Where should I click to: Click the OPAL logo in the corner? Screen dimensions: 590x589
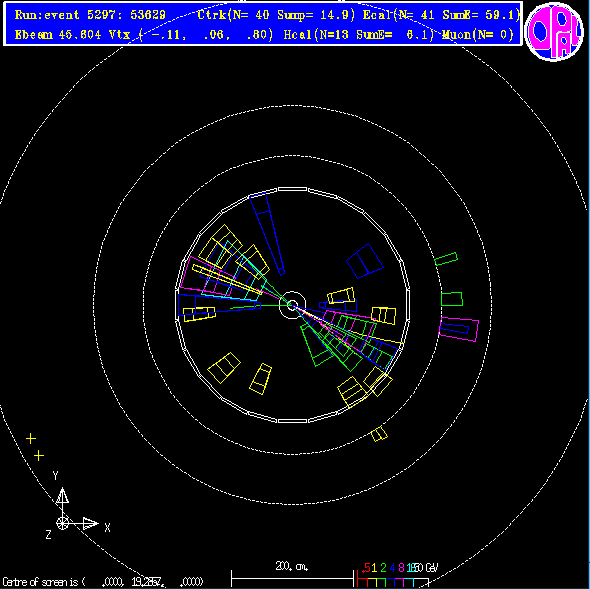pos(554,31)
